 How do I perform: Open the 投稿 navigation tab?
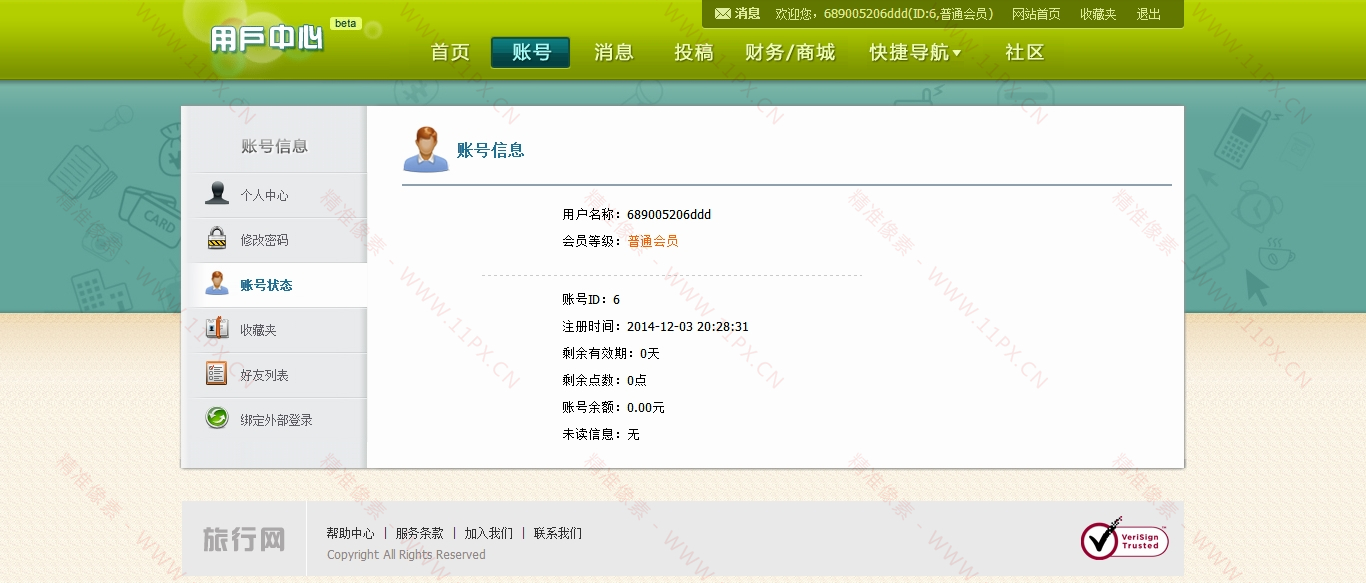[694, 52]
